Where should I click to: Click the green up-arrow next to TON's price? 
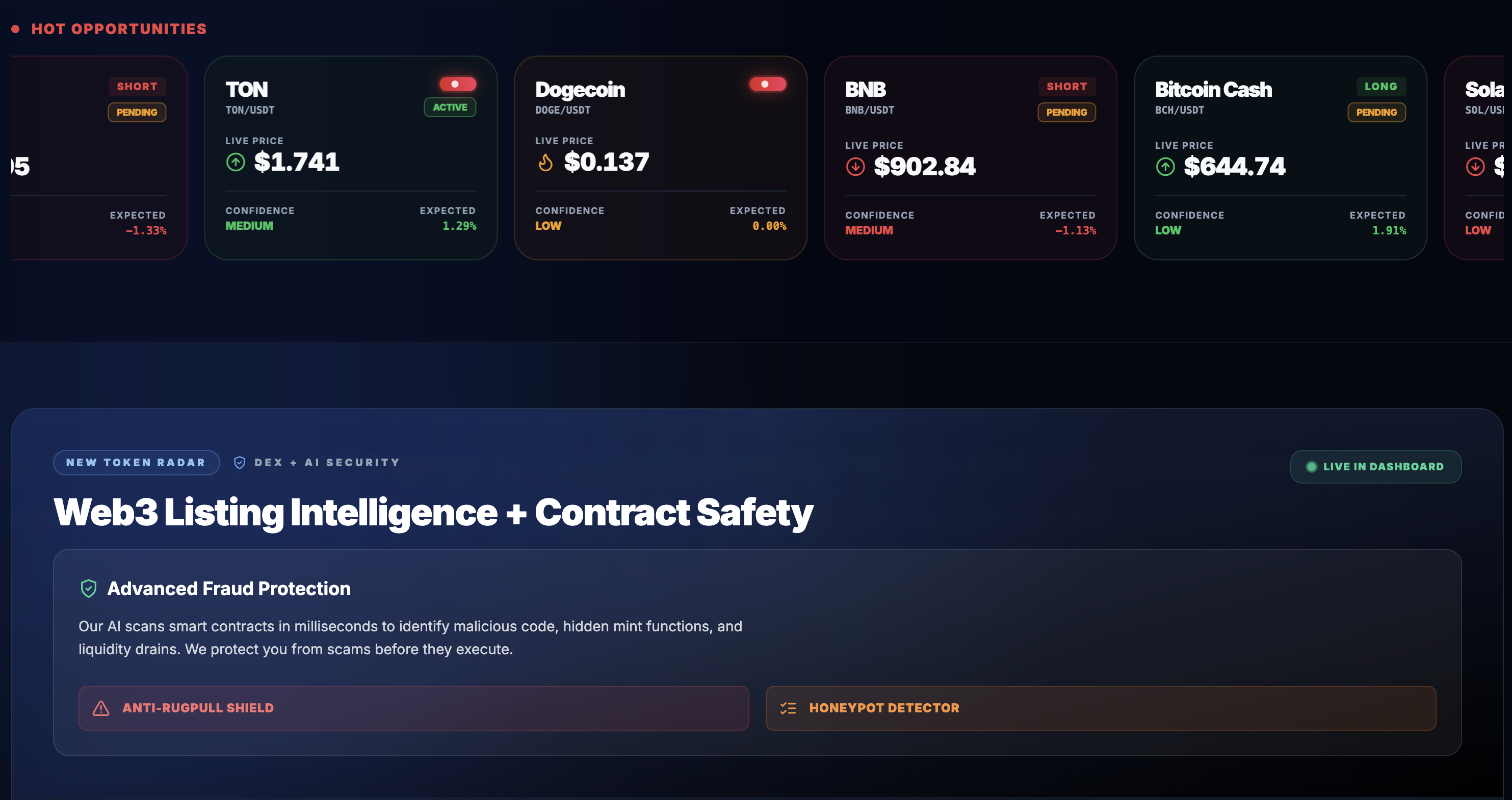click(x=236, y=162)
